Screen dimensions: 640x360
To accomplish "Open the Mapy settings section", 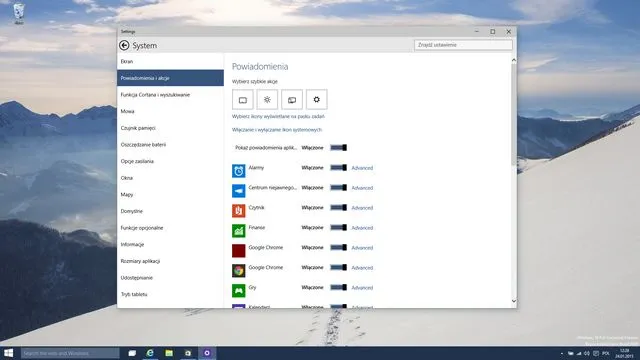I will (x=170, y=195).
